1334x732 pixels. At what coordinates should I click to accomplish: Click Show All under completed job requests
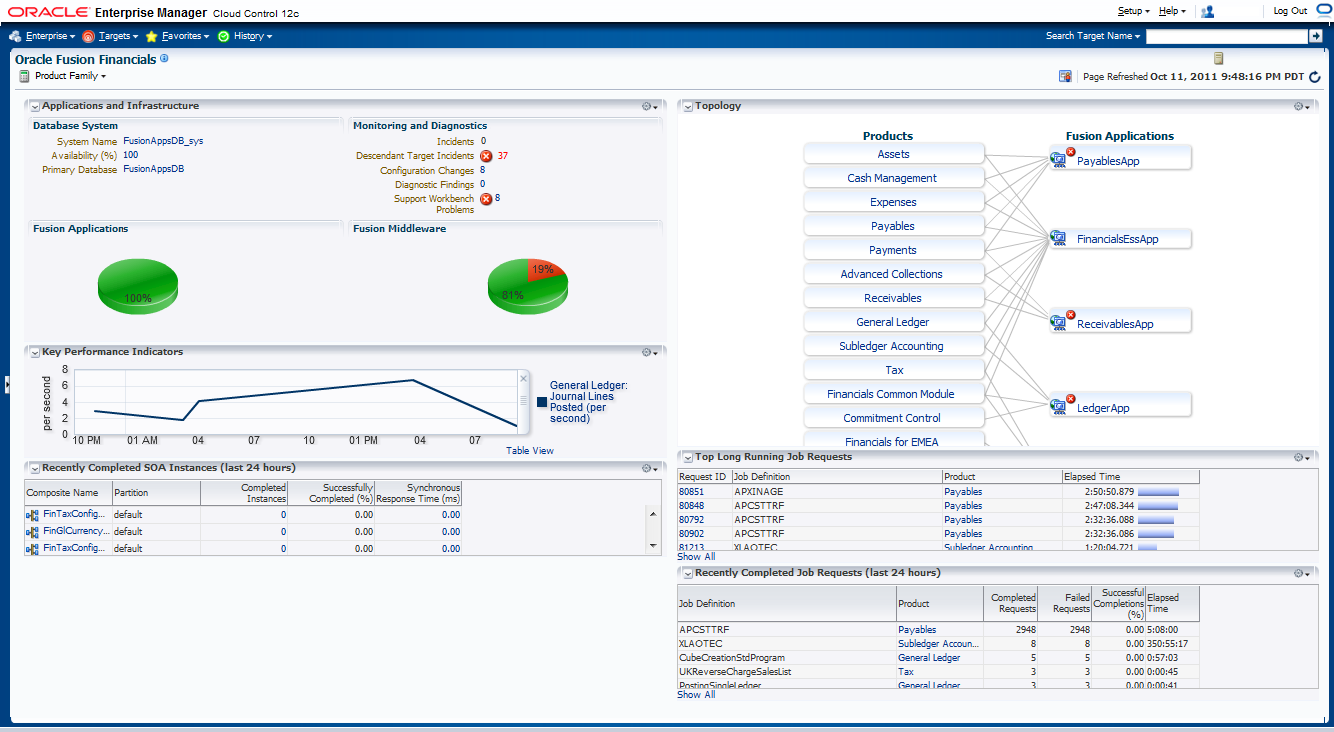pos(696,695)
